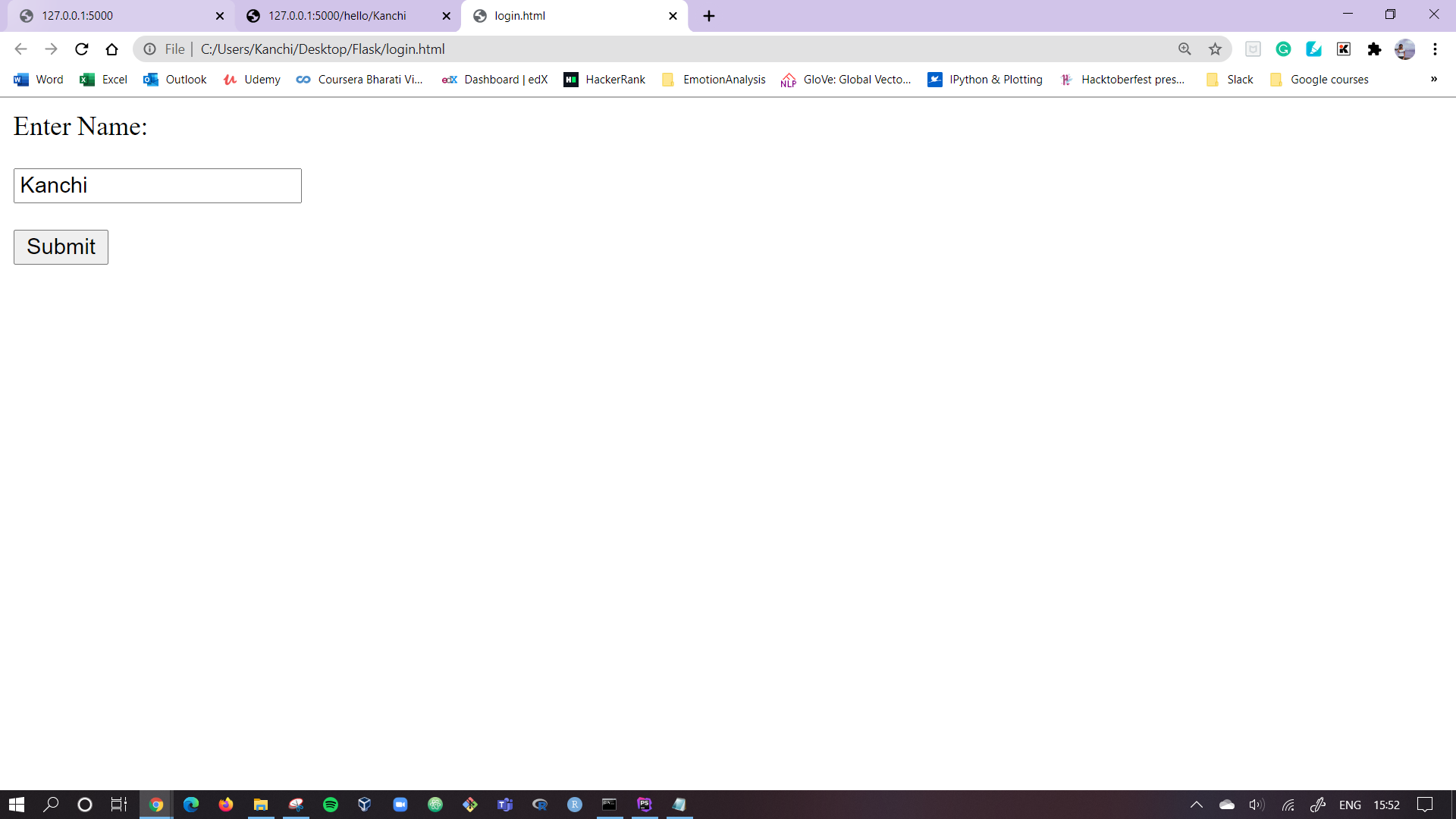Open Firefox from the taskbar
Viewport: 1456px width, 819px height.
[226, 805]
